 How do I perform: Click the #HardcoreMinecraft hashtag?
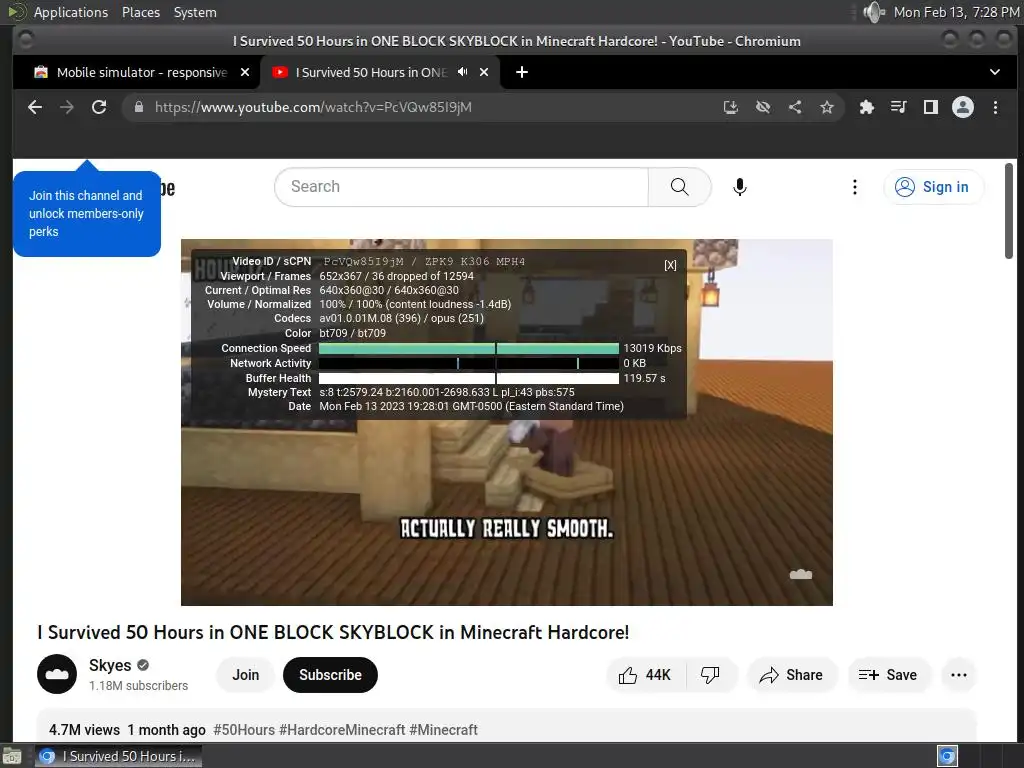[x=342, y=729]
